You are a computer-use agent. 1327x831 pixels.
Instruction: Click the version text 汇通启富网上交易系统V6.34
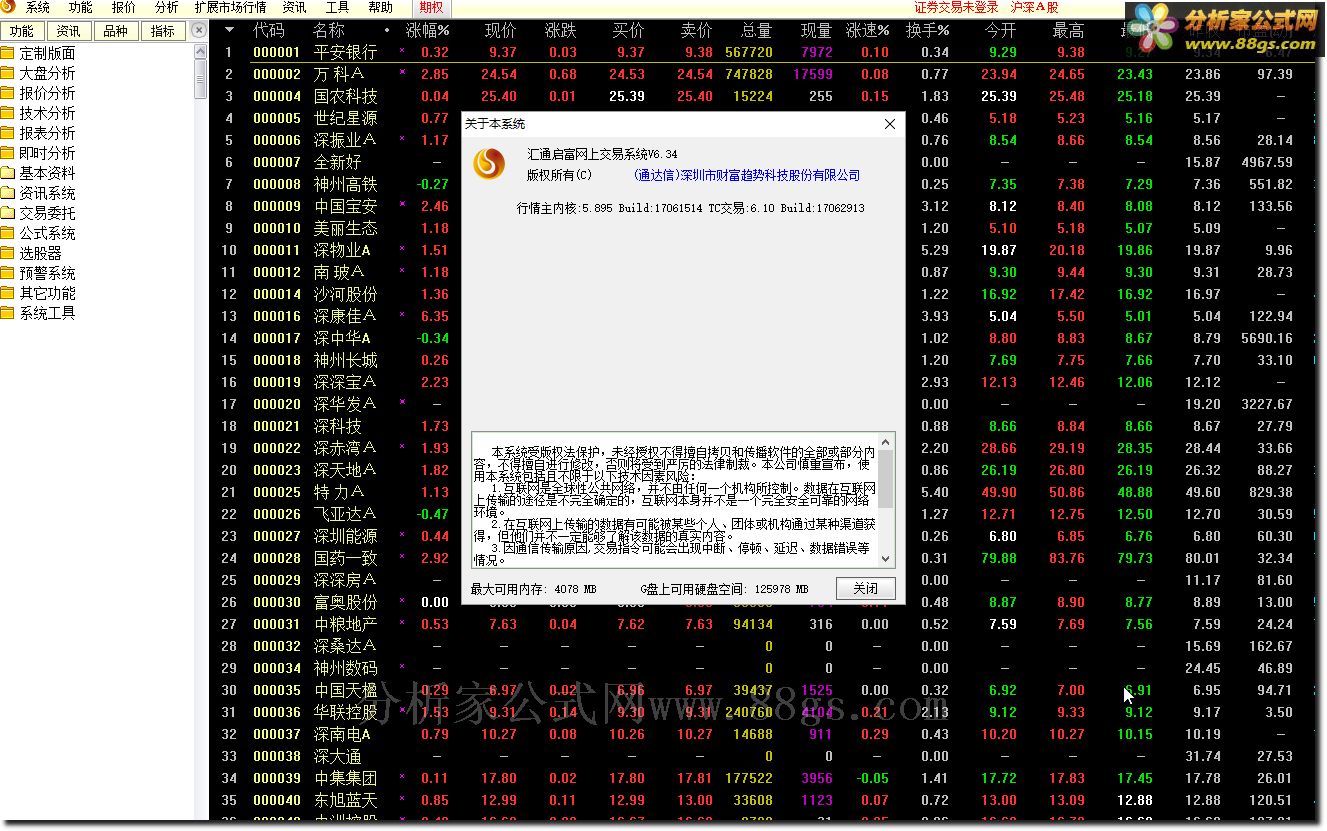tap(603, 154)
